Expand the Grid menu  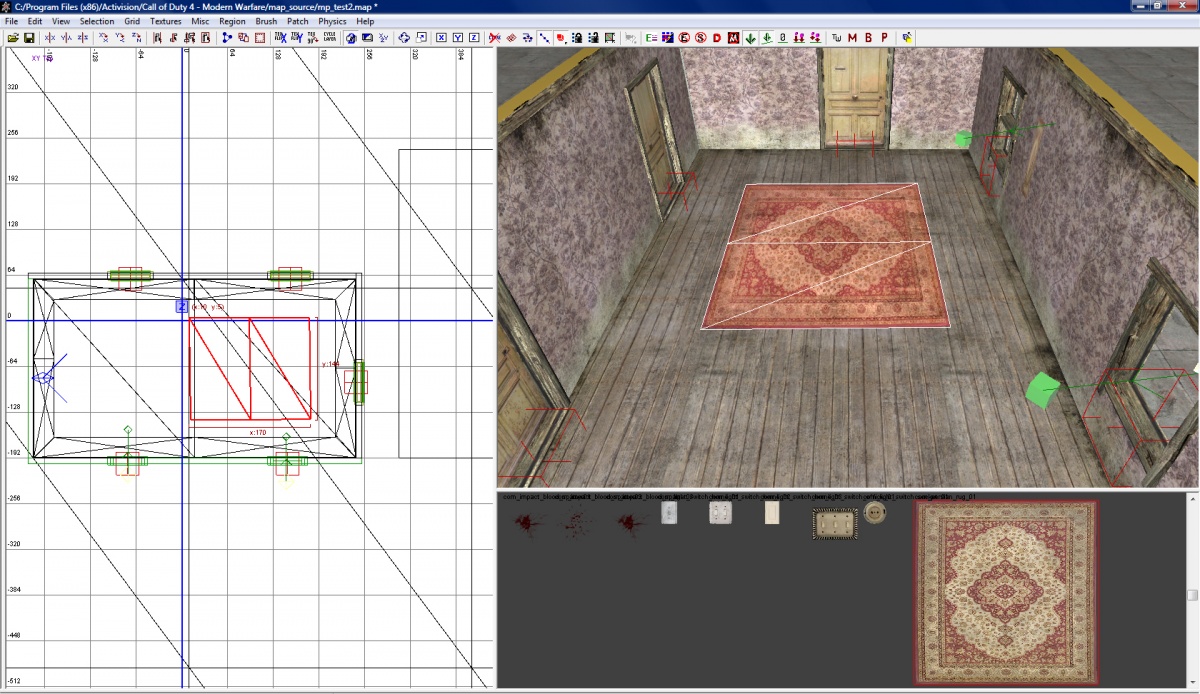click(x=132, y=21)
